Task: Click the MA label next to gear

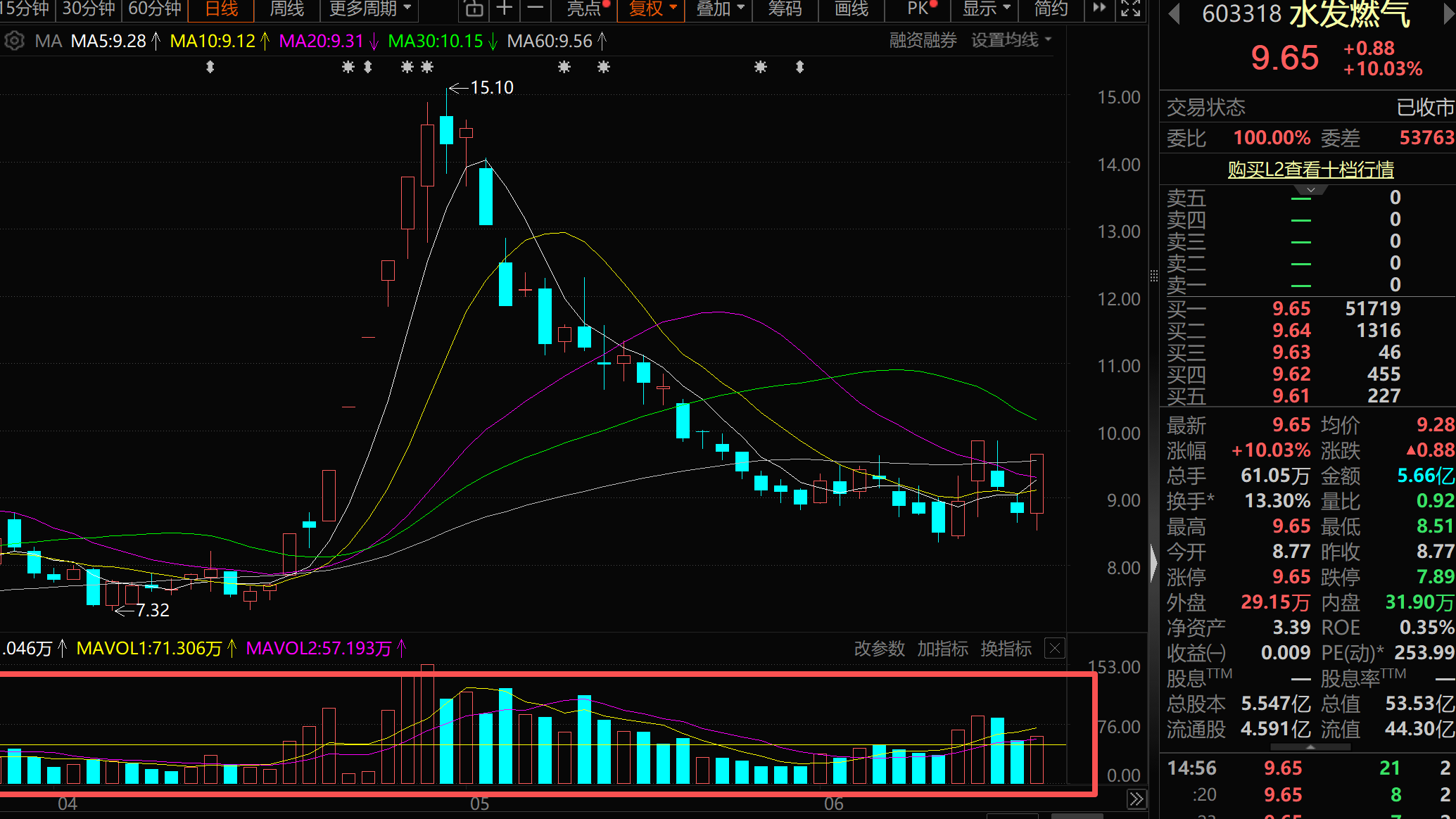Action: tap(49, 42)
